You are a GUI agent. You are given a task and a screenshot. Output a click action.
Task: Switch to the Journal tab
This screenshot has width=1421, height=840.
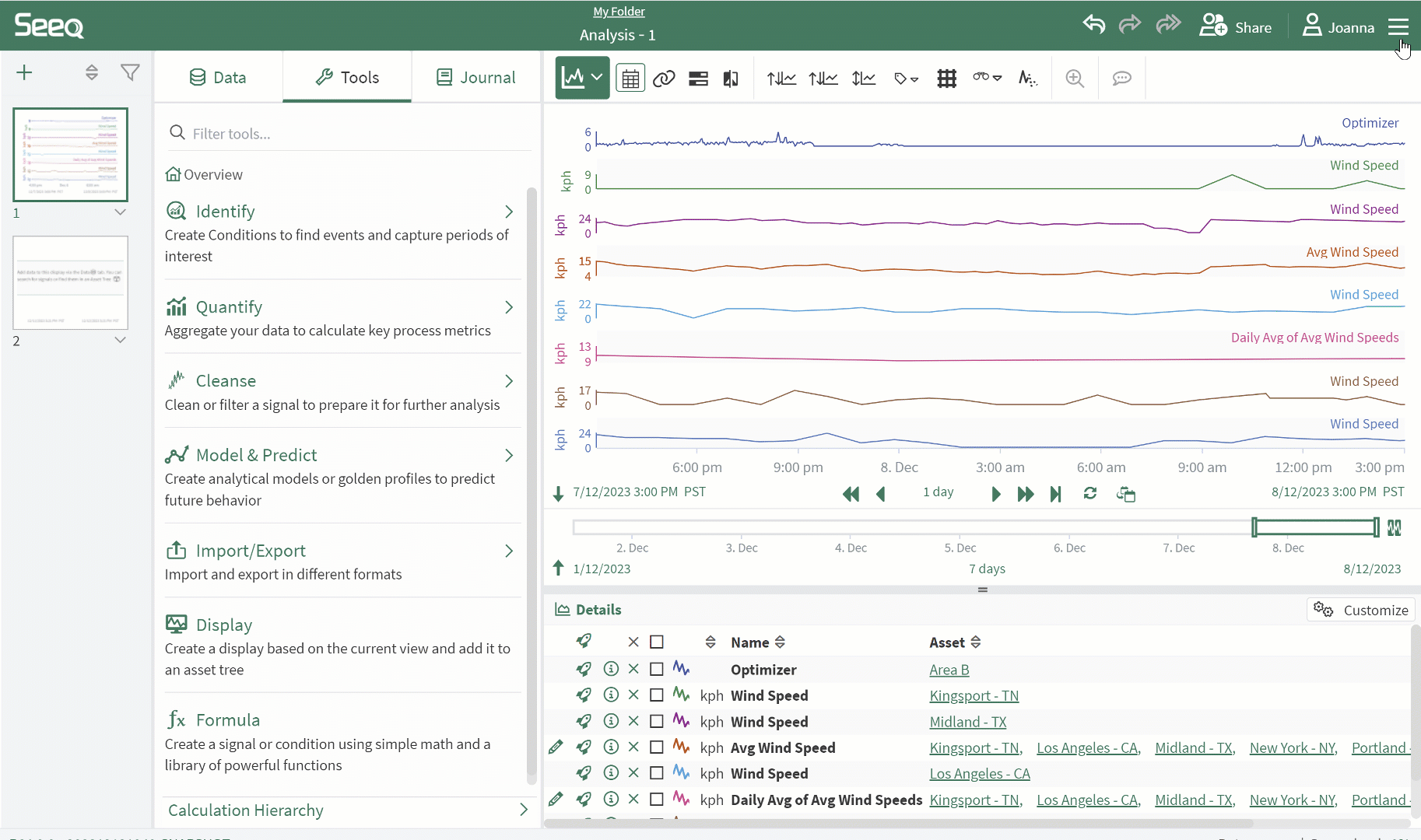475,78
